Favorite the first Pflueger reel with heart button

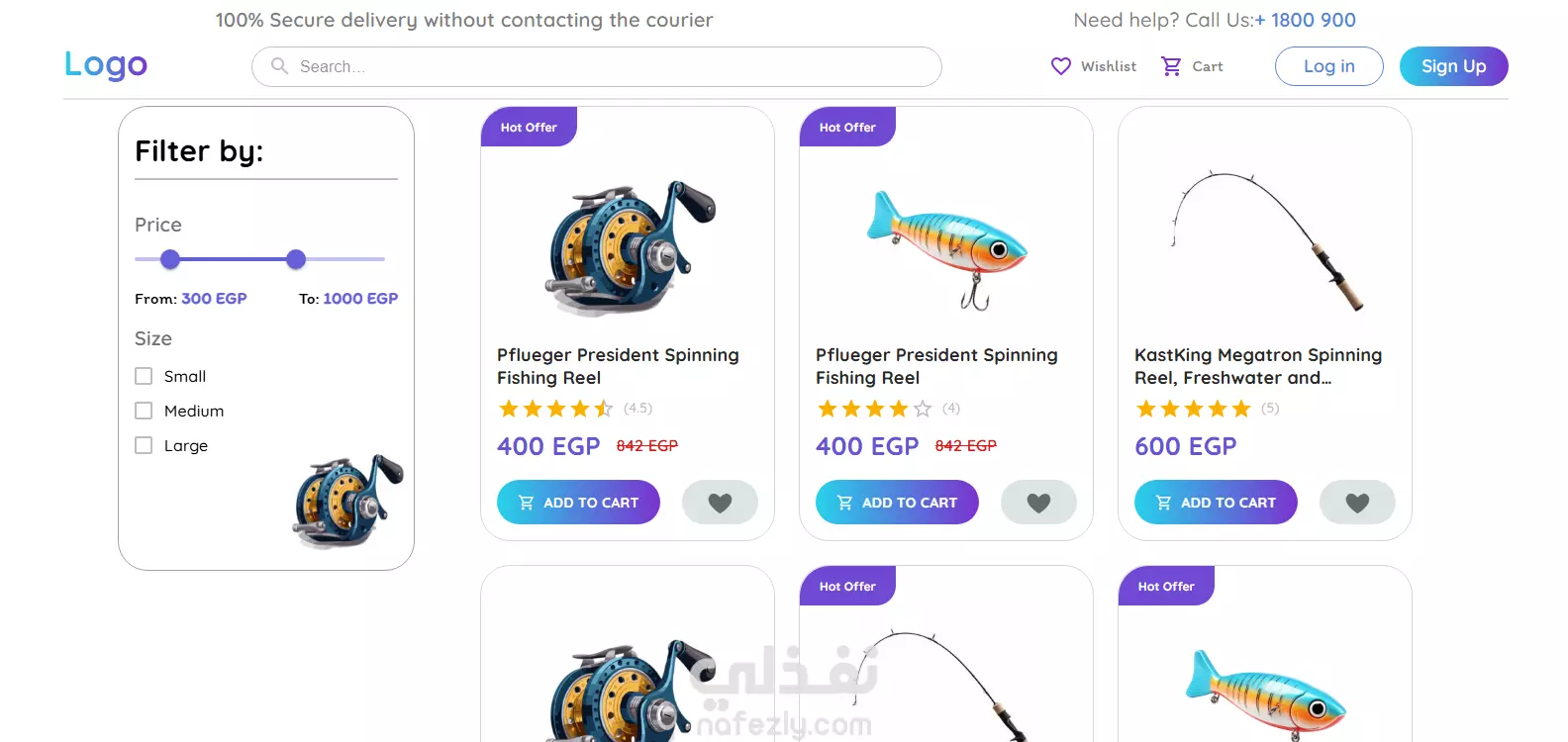pos(720,503)
